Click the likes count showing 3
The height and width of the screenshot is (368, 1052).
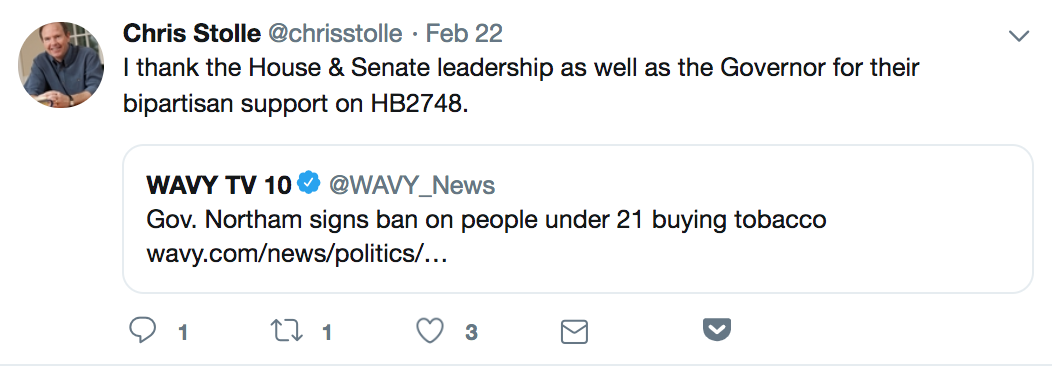coord(472,333)
